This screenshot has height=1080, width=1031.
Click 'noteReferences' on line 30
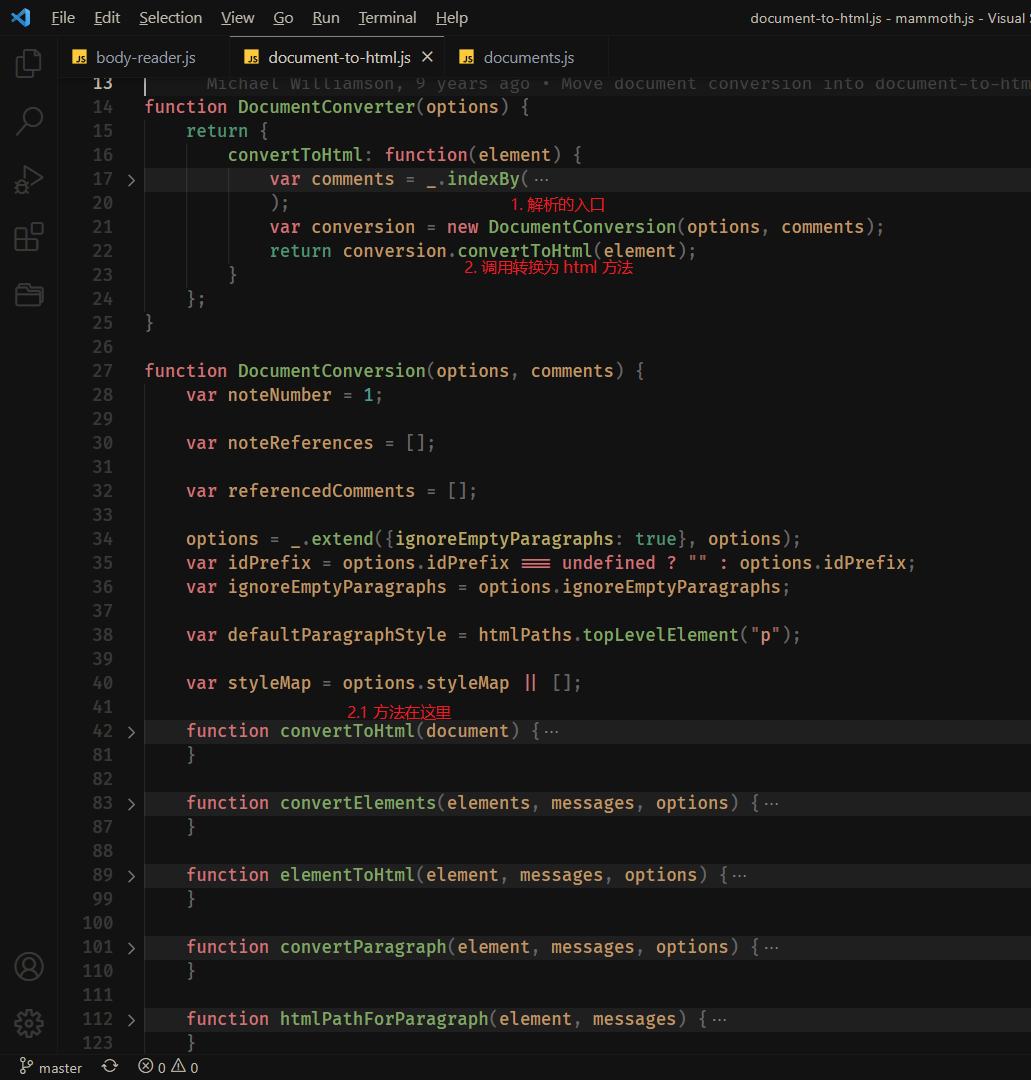[300, 443]
